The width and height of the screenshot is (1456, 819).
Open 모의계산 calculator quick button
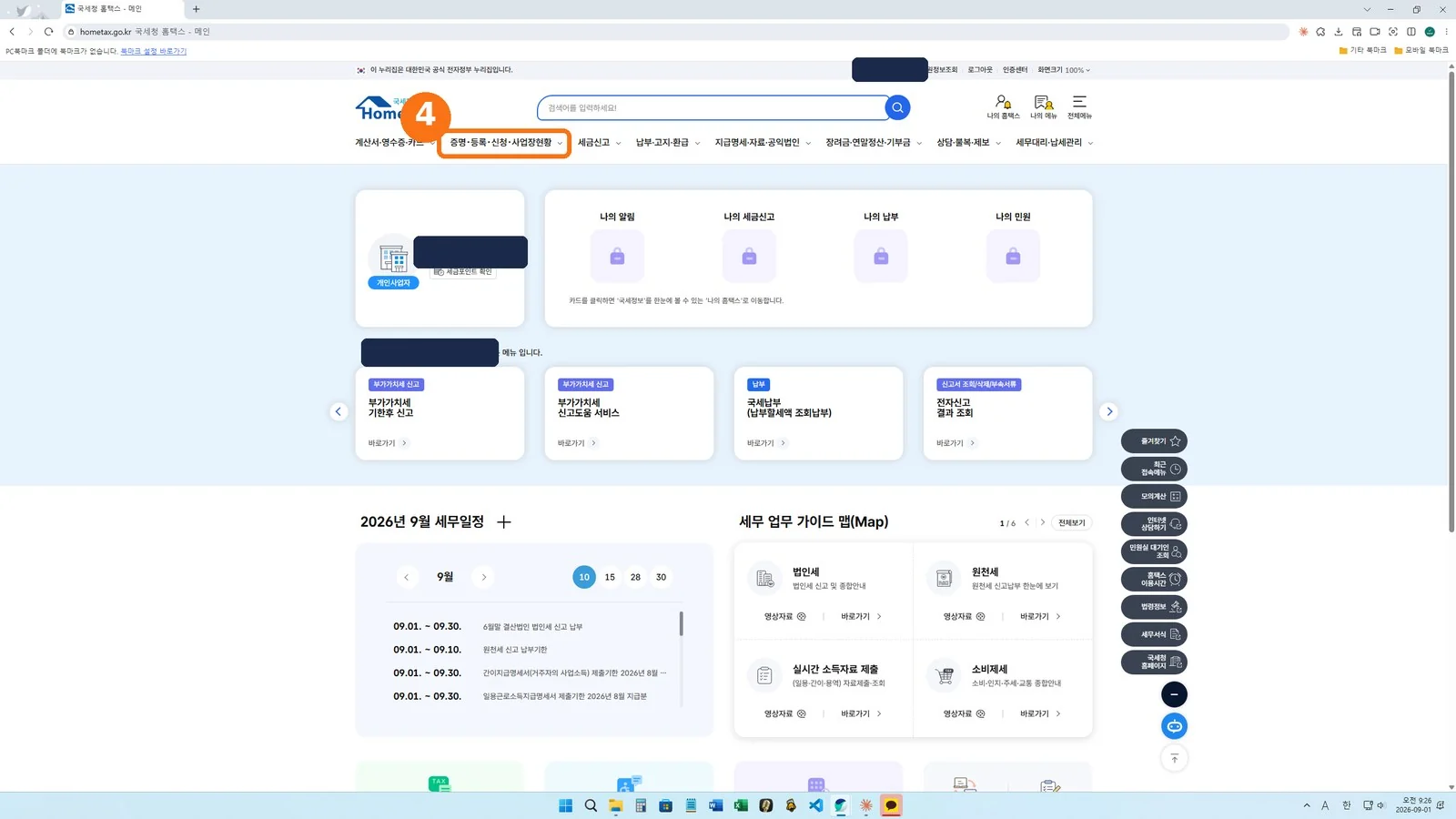coord(1154,497)
